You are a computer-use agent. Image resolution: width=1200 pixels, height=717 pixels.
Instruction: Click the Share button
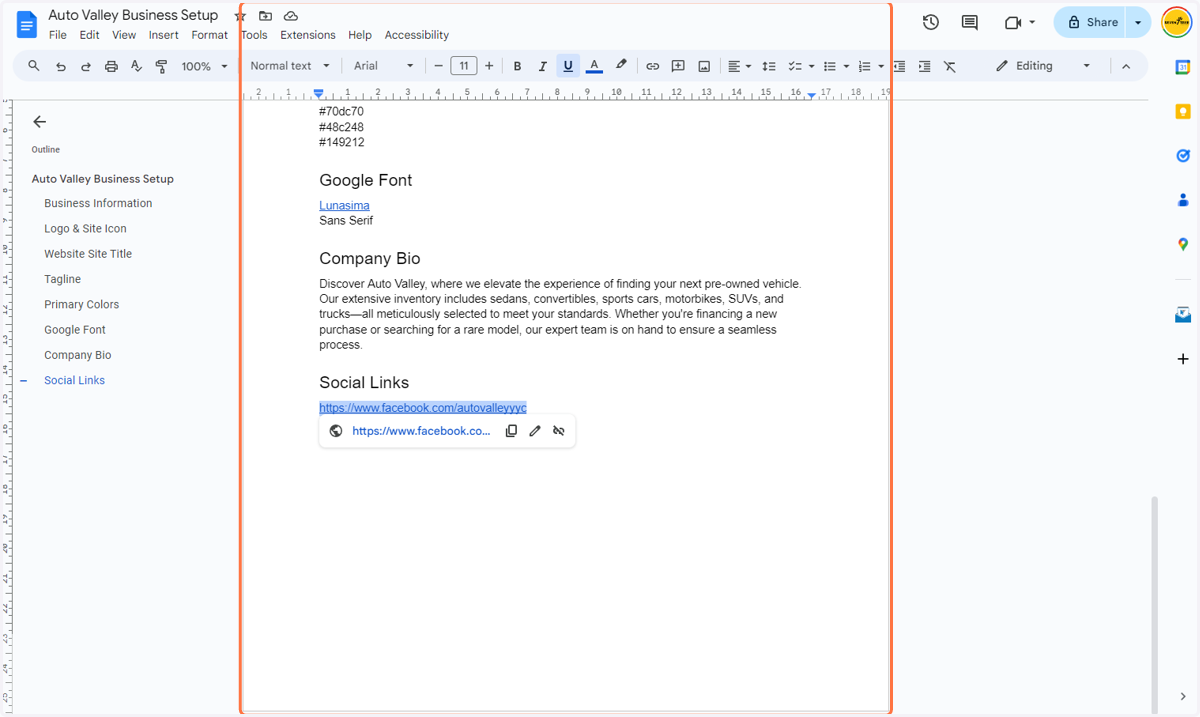[1091, 22]
